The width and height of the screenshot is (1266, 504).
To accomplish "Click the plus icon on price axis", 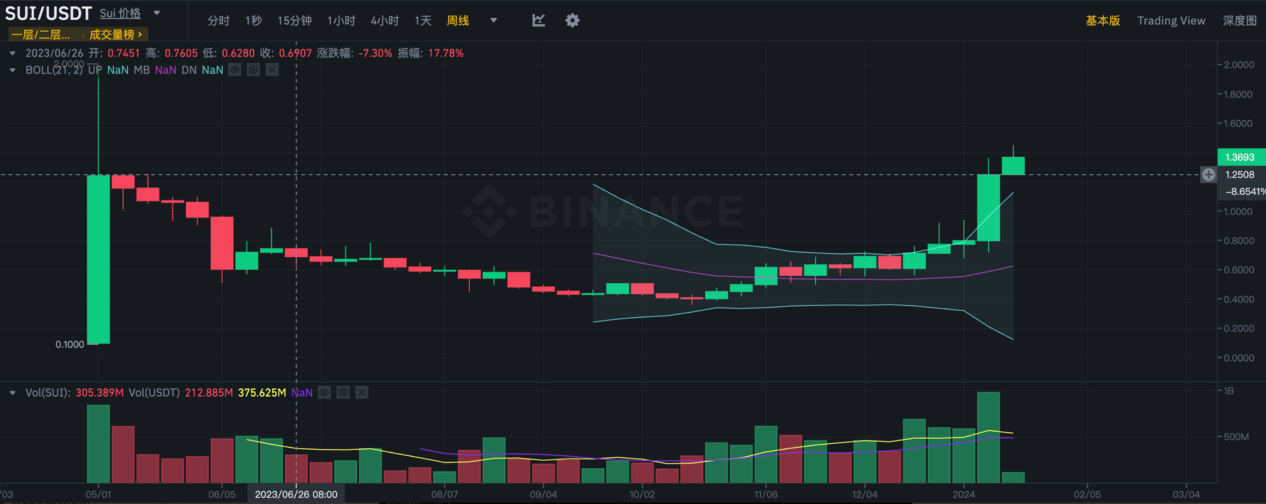I will coord(1208,174).
